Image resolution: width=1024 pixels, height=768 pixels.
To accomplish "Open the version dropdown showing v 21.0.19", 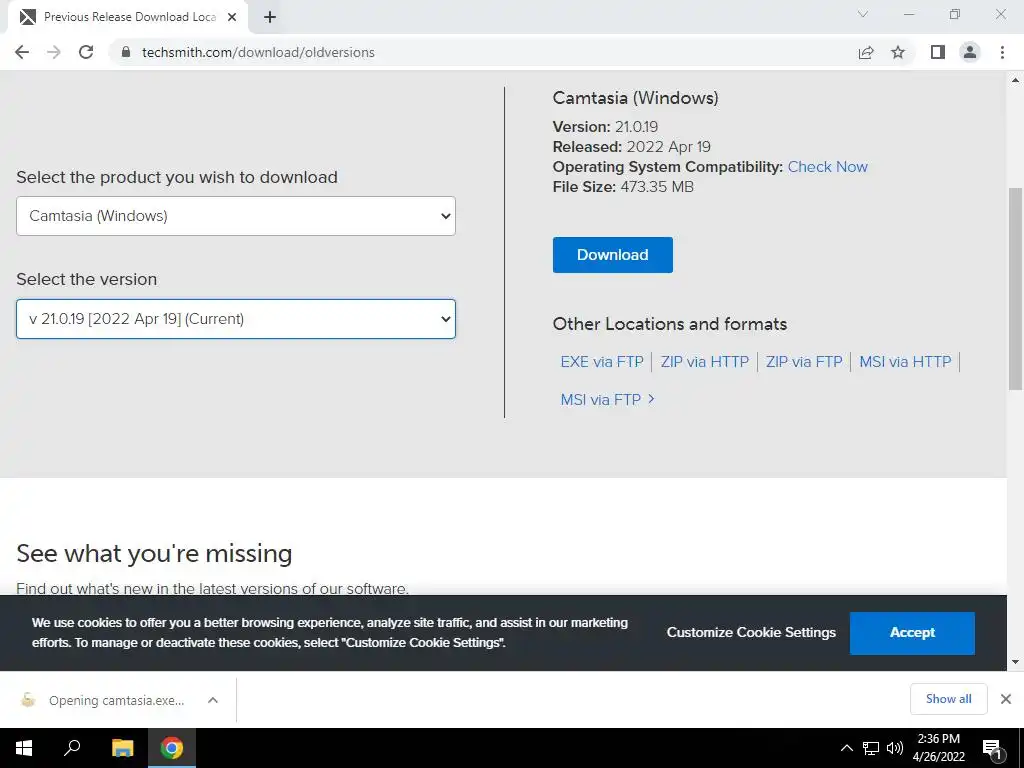I will [236, 319].
